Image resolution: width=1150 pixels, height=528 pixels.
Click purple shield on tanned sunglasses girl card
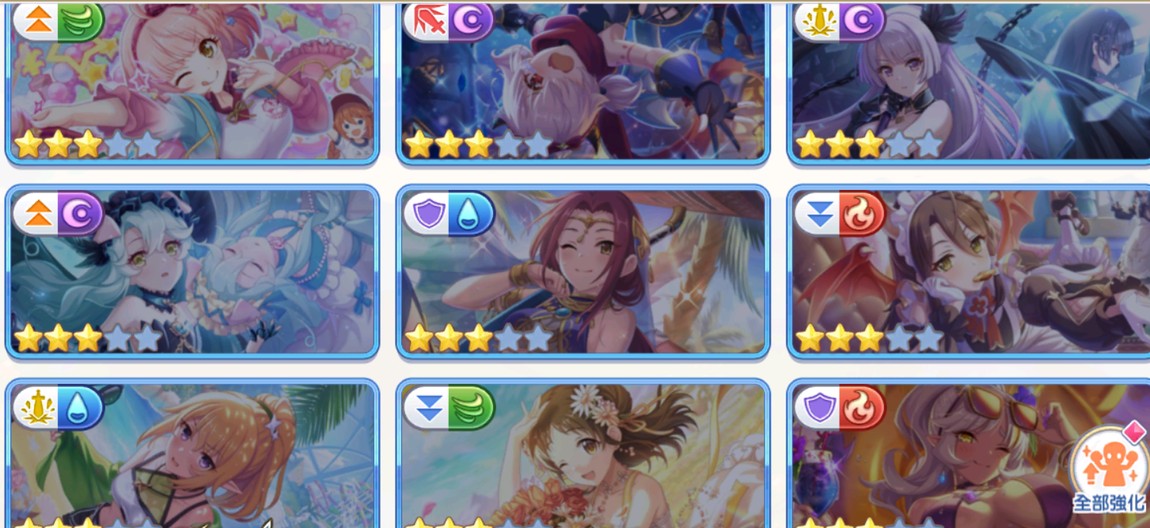coord(818,408)
